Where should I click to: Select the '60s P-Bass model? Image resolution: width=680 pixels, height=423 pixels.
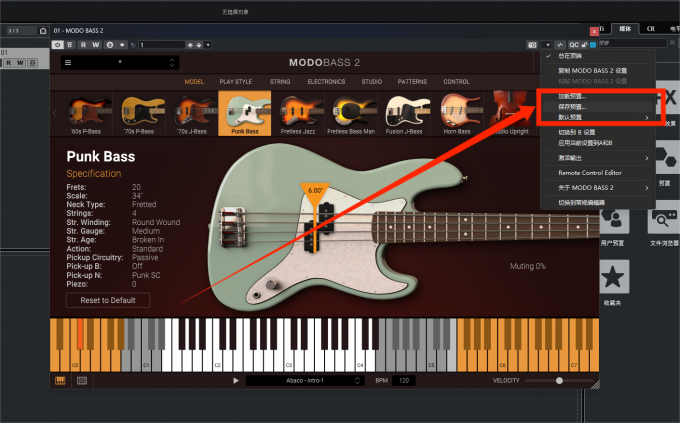pyautogui.click(x=86, y=114)
